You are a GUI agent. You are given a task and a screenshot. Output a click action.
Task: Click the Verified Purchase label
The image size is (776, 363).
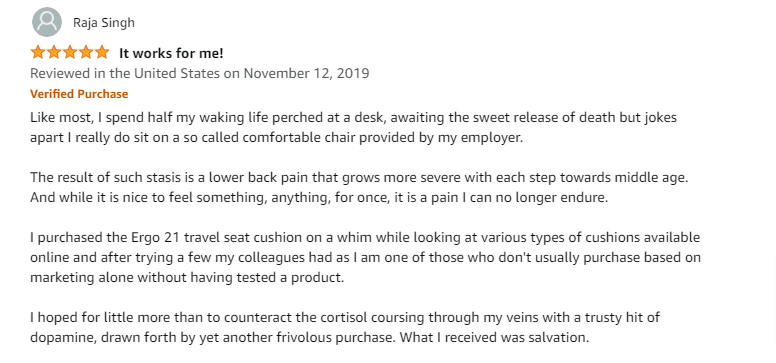click(79, 94)
